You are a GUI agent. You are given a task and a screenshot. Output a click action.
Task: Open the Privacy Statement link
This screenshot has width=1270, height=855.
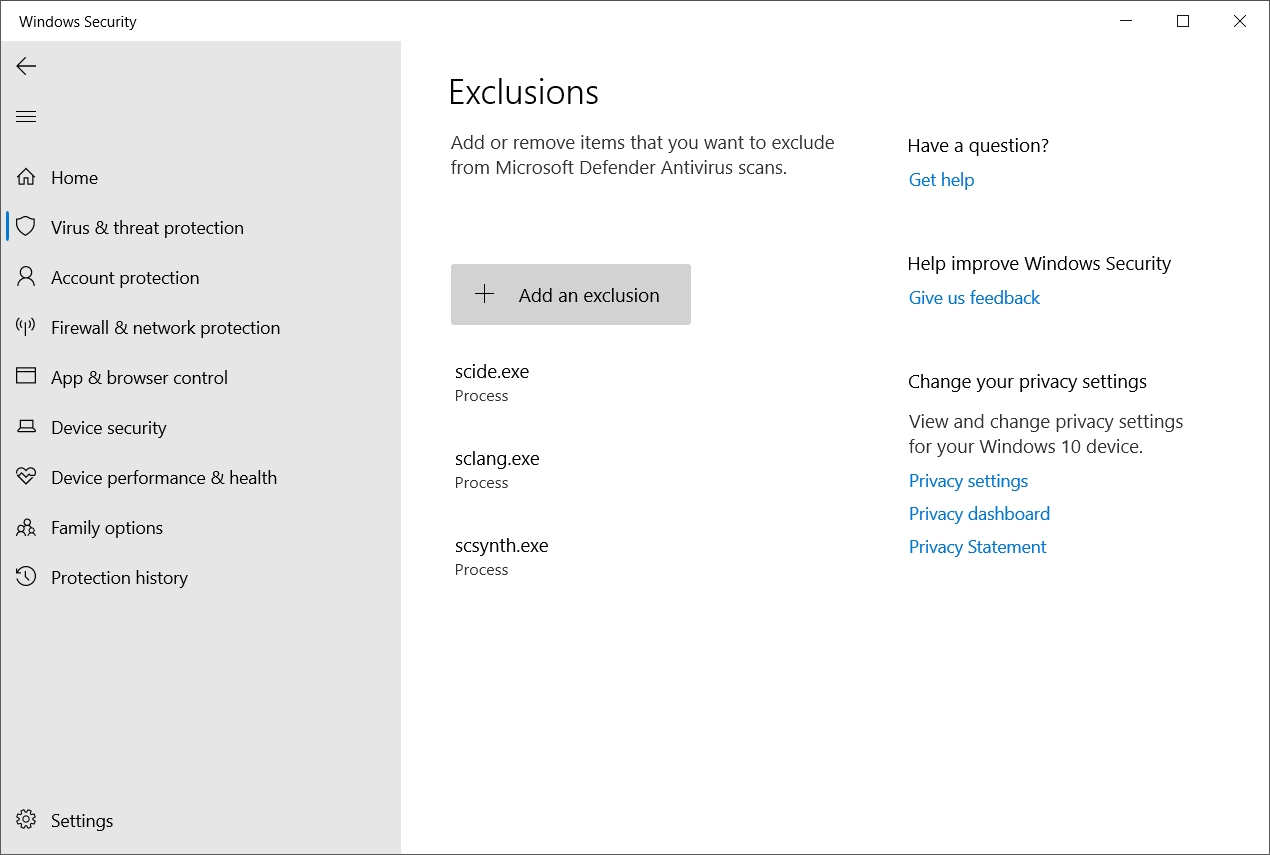click(x=977, y=547)
